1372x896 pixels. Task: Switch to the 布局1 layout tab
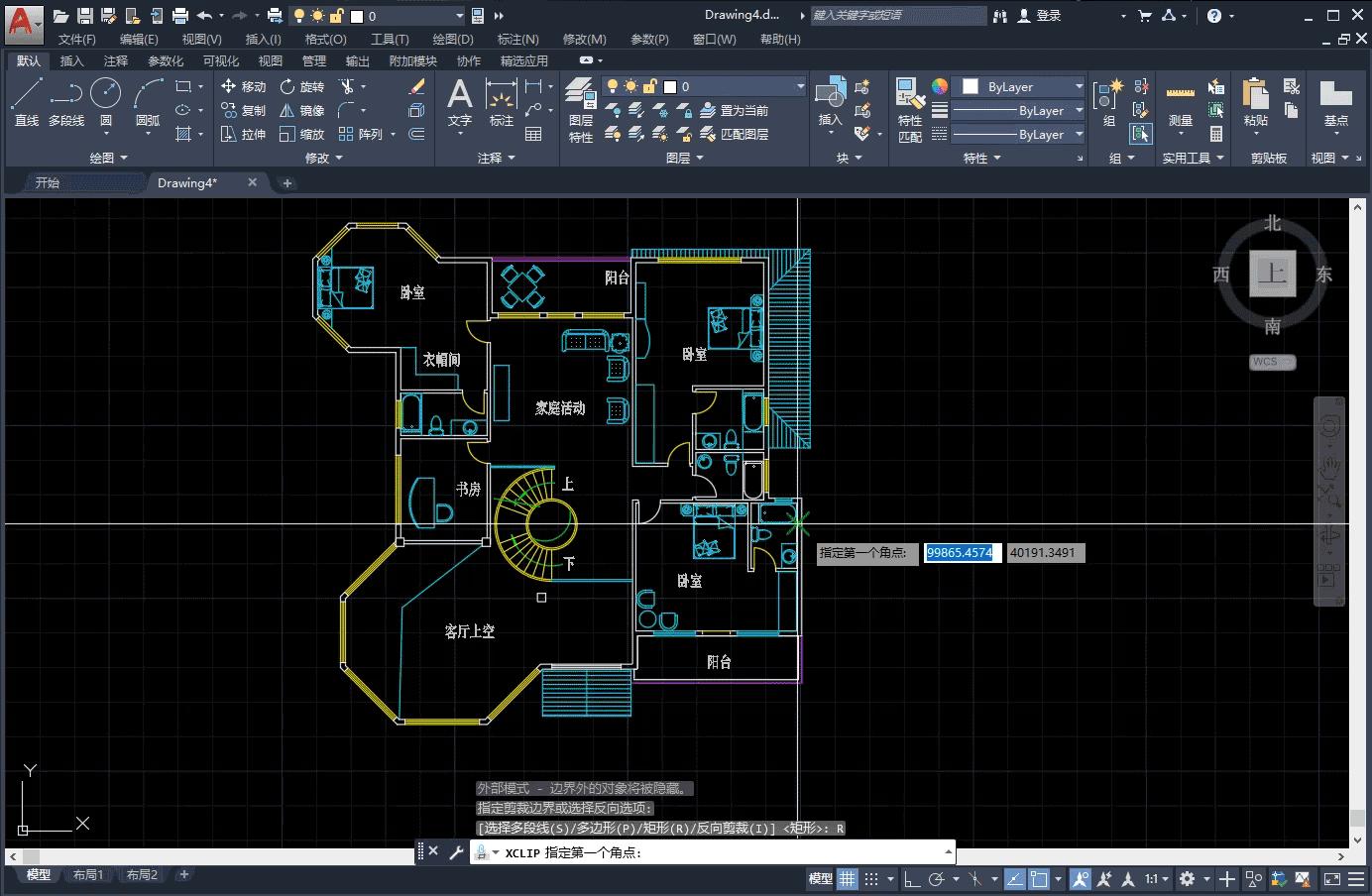[x=88, y=874]
